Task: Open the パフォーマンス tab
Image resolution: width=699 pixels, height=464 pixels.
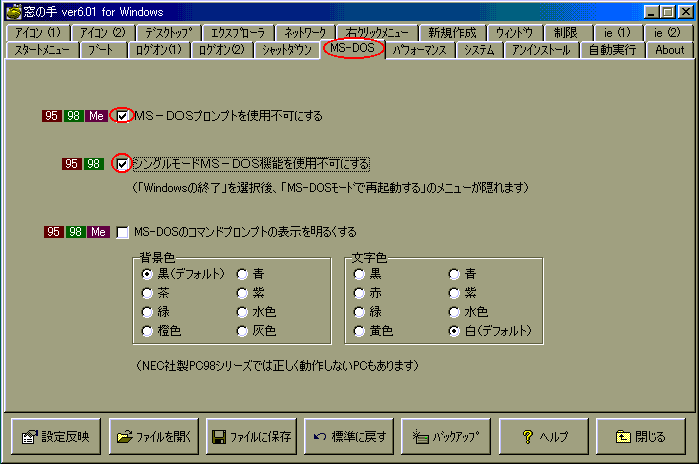Action: coord(420,50)
